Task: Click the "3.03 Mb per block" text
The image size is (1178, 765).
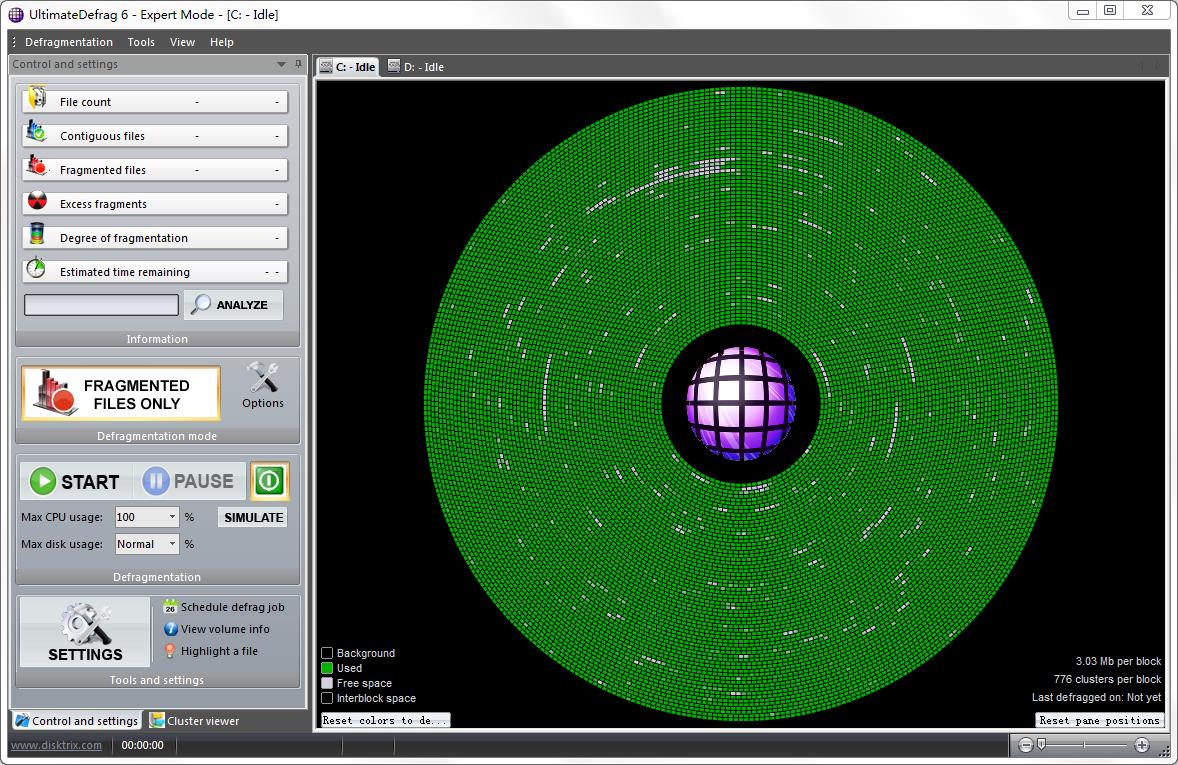Action: [x=1118, y=661]
